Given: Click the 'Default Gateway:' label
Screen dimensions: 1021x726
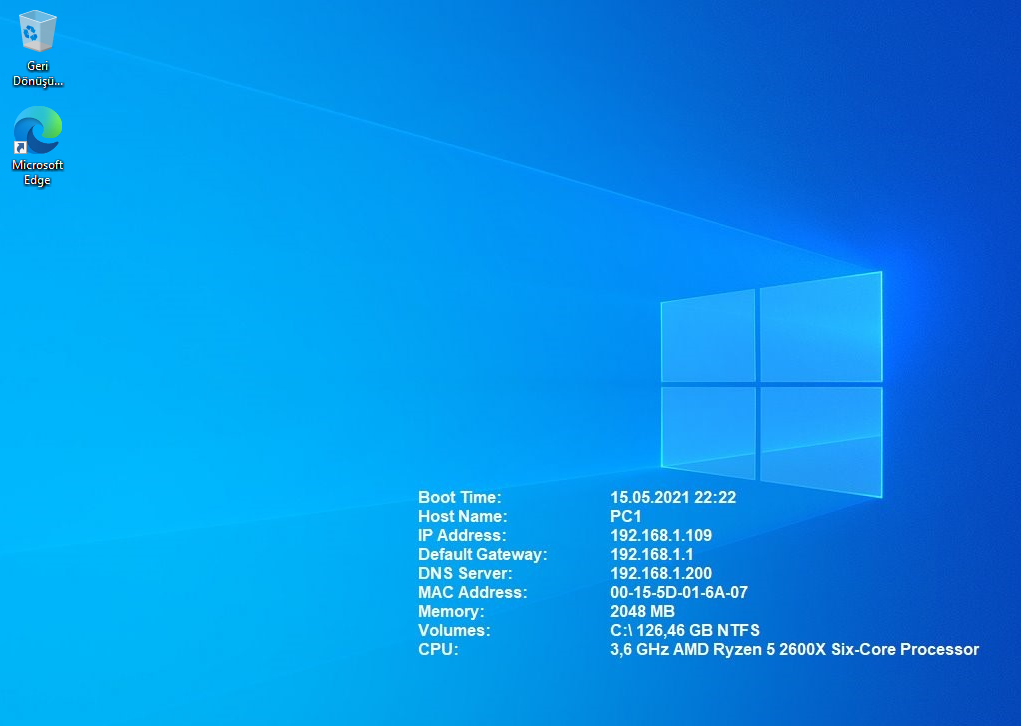Looking at the screenshot, I should (x=483, y=554).
